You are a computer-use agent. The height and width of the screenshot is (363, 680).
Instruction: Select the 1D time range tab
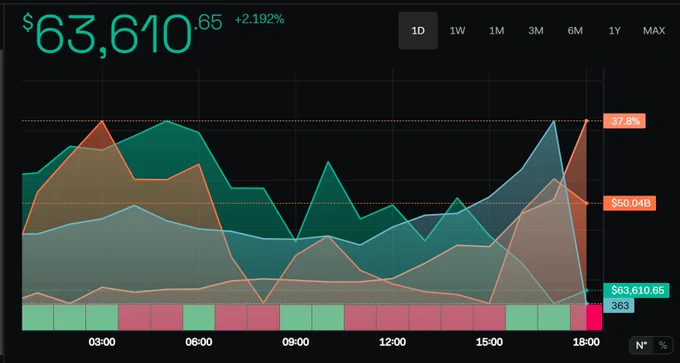(x=418, y=30)
